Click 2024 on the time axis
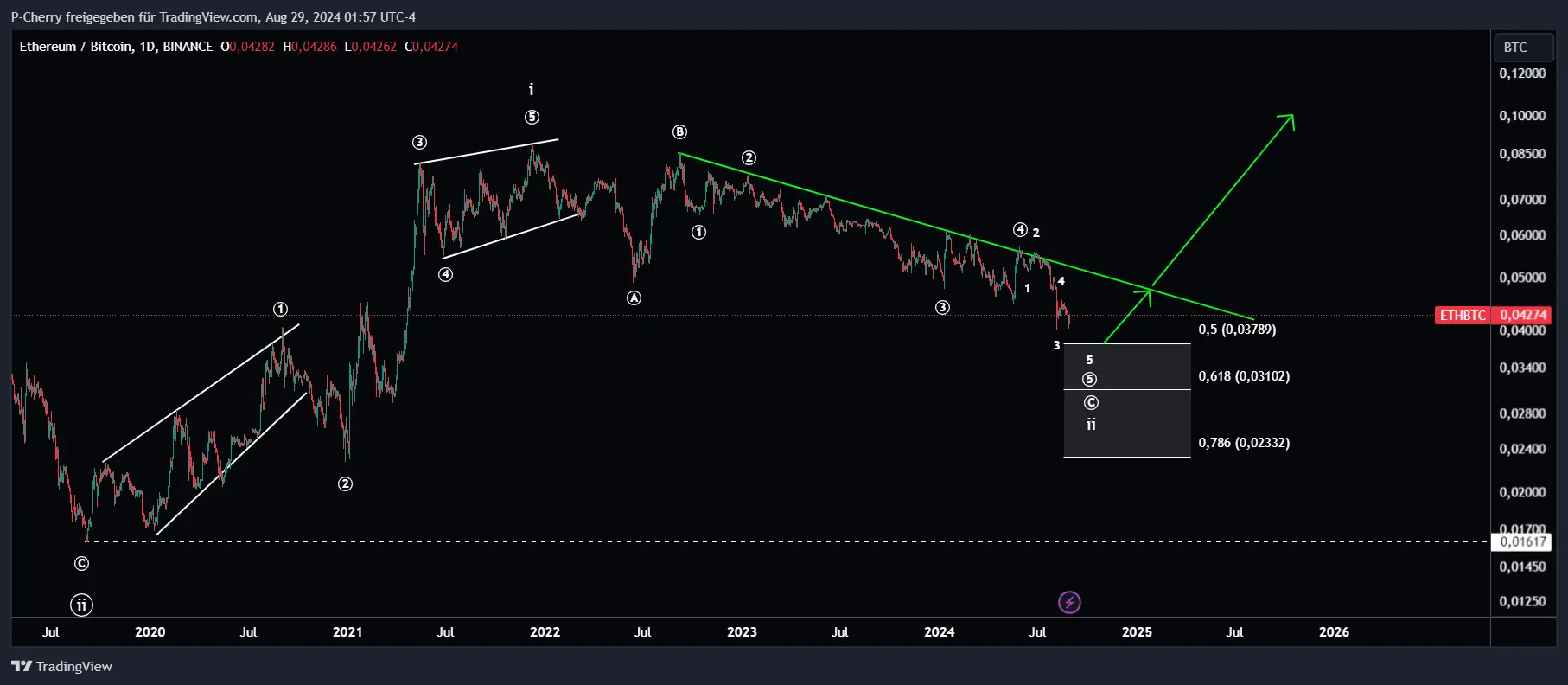This screenshot has height=685, width=1568. 939,632
